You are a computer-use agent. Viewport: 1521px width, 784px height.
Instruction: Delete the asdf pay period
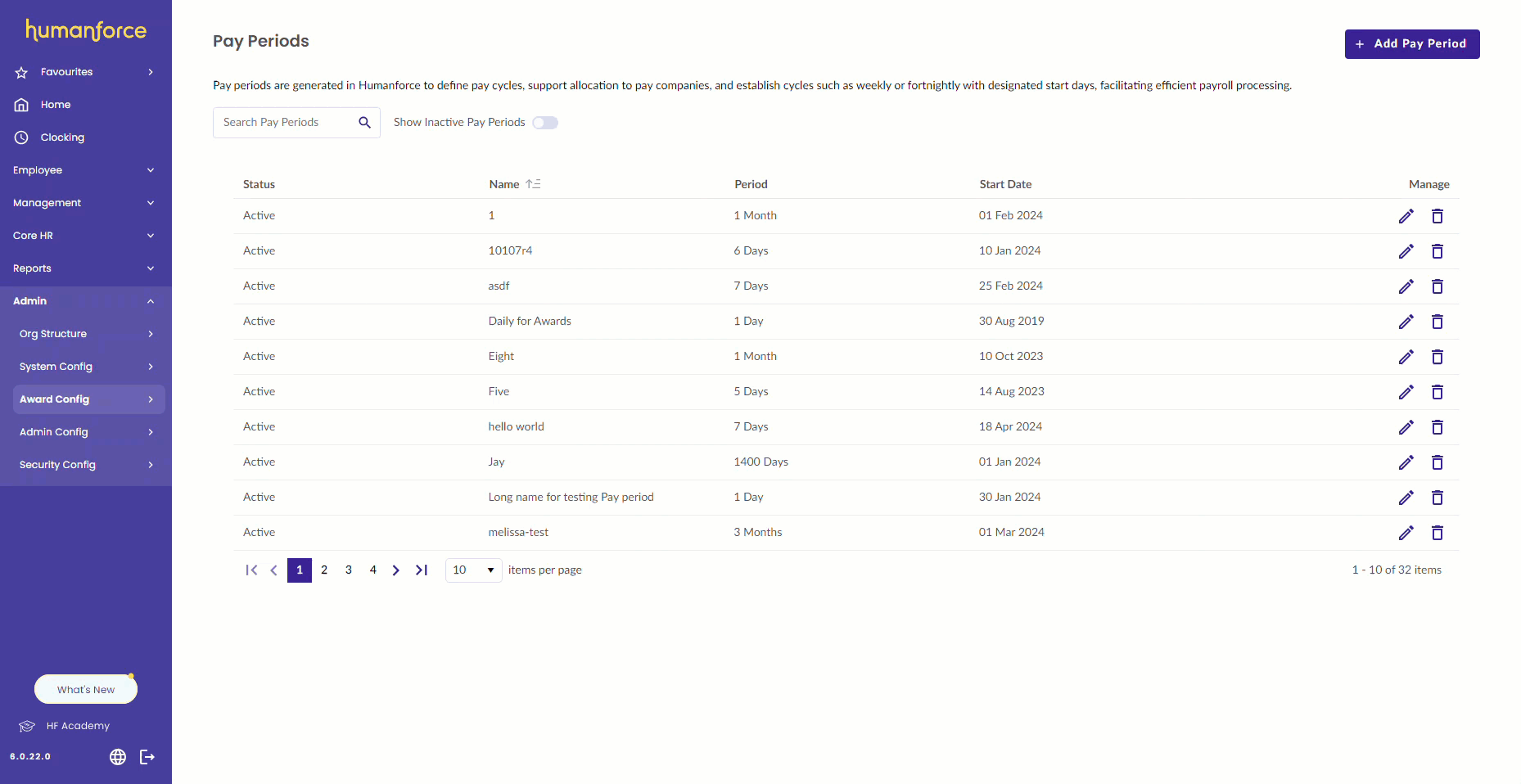click(1437, 286)
